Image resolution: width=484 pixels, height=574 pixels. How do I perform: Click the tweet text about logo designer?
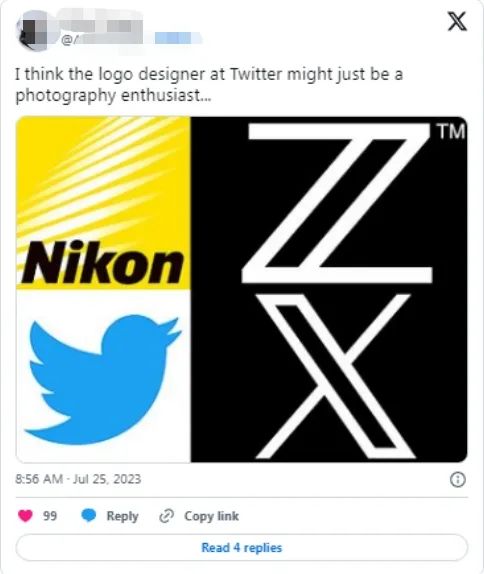pos(209,85)
